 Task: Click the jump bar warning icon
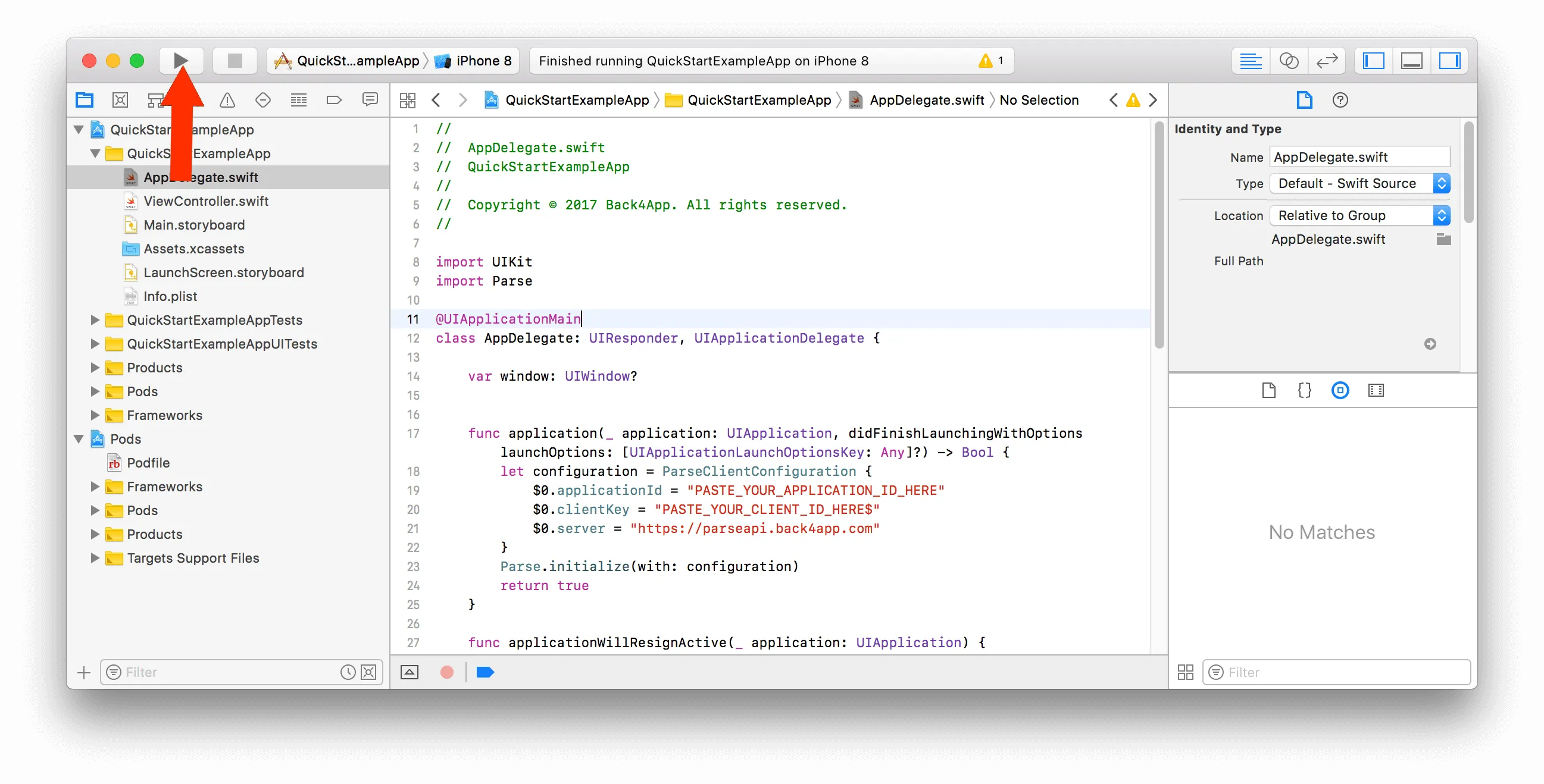[1133, 100]
